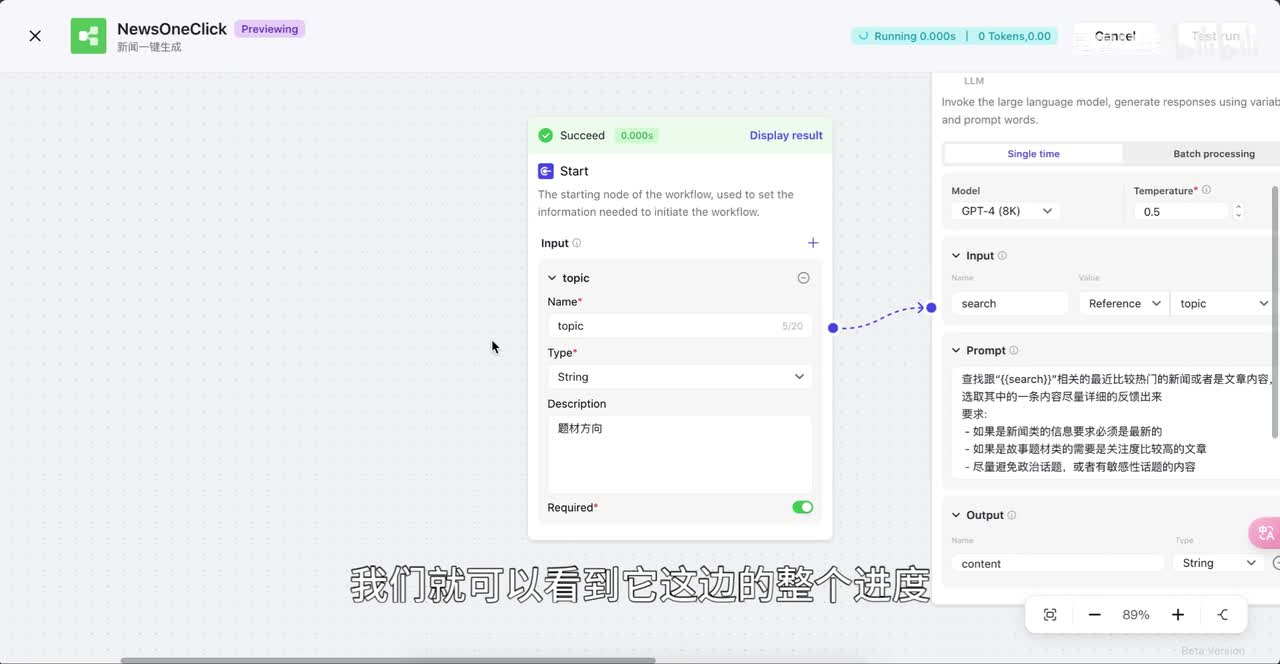
Task: Add new input with plus icon
Action: click(x=812, y=243)
